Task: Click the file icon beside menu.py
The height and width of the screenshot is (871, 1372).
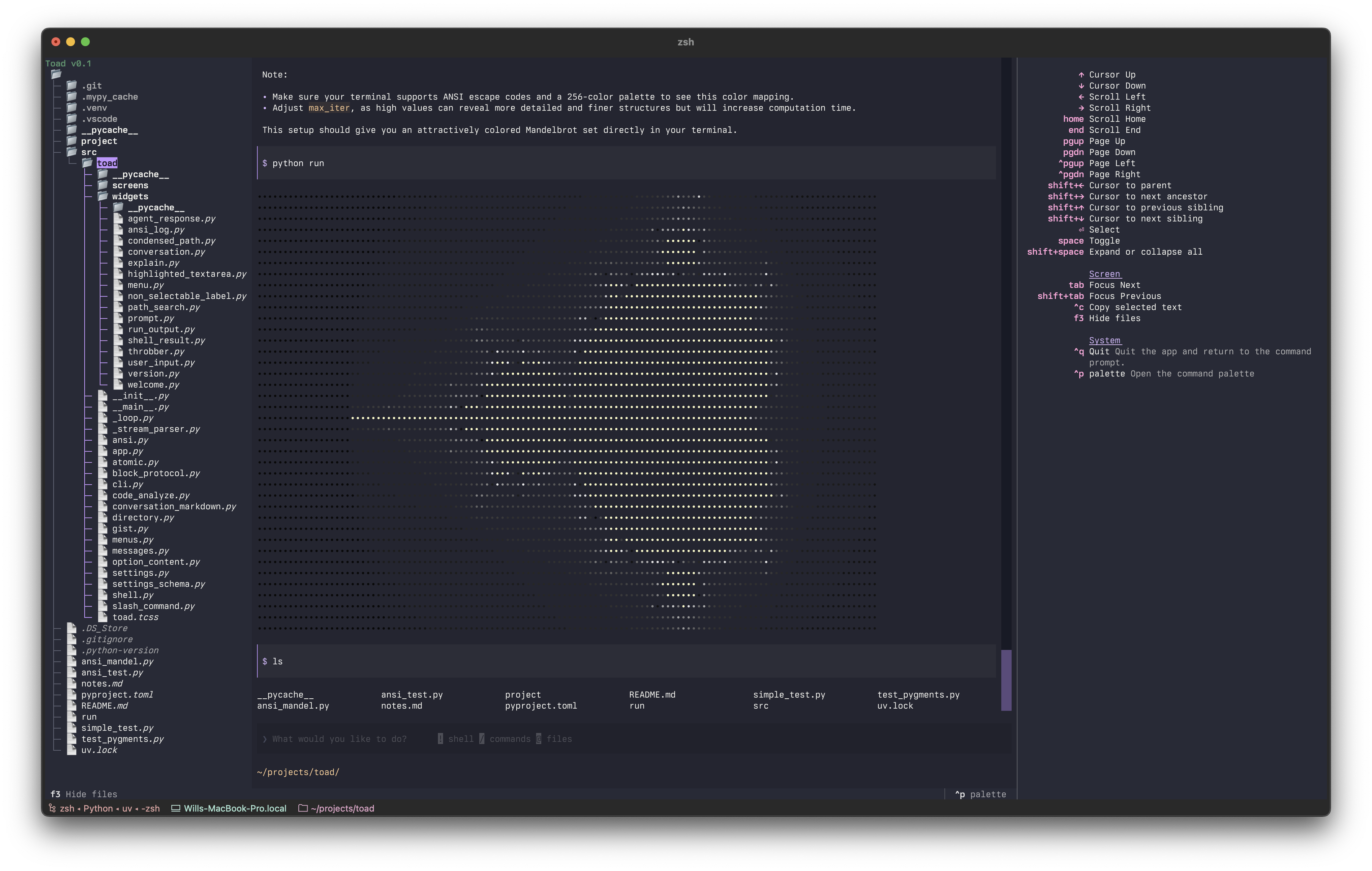Action: pos(118,285)
